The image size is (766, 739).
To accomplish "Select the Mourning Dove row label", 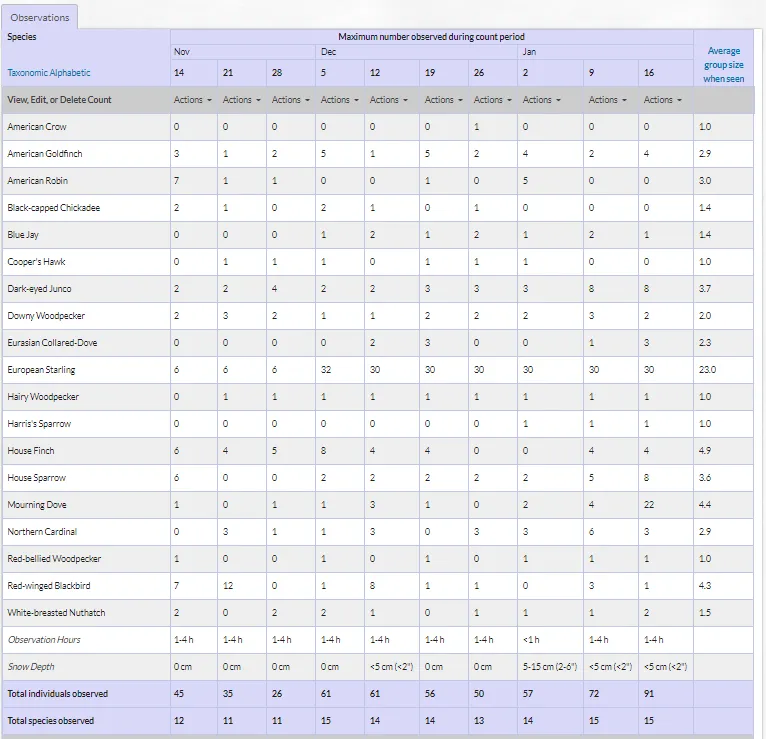I will coord(37,505).
